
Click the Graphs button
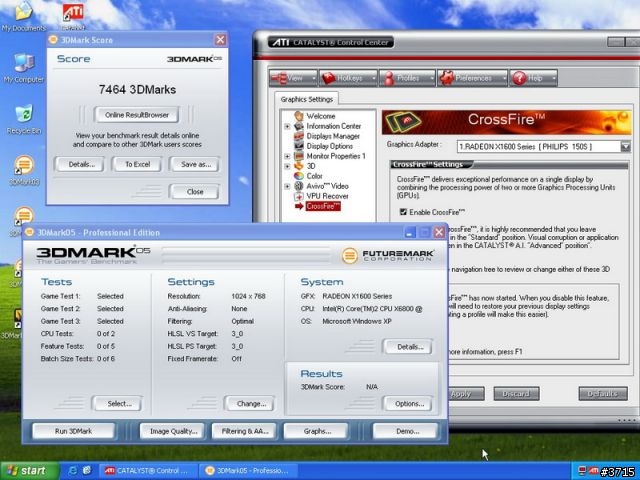[317, 431]
